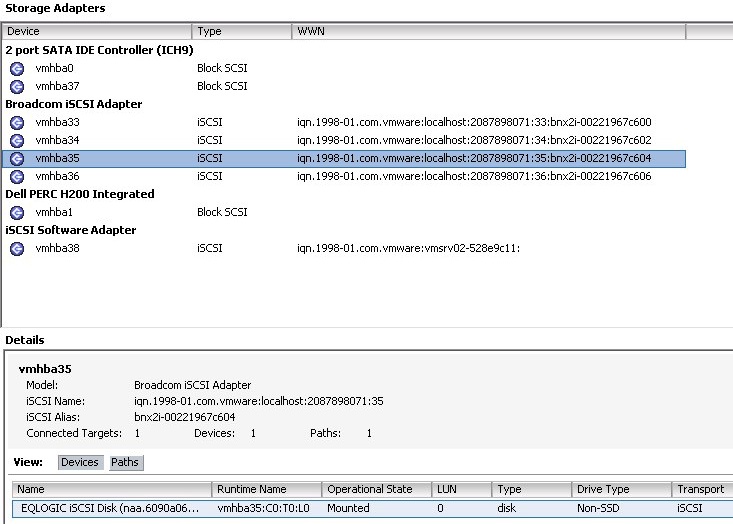The width and height of the screenshot is (733, 524).
Task: Sort devices by LUN column header
Action: [461, 489]
